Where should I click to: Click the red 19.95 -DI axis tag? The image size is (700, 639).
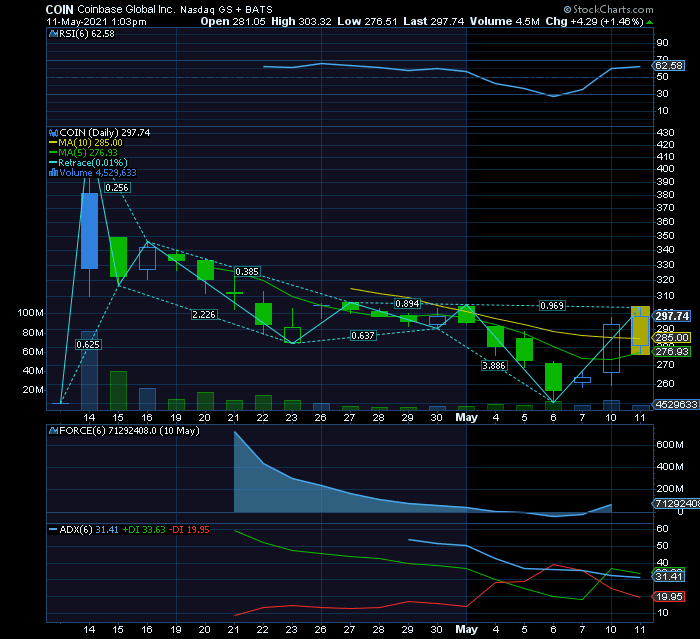(x=669, y=597)
